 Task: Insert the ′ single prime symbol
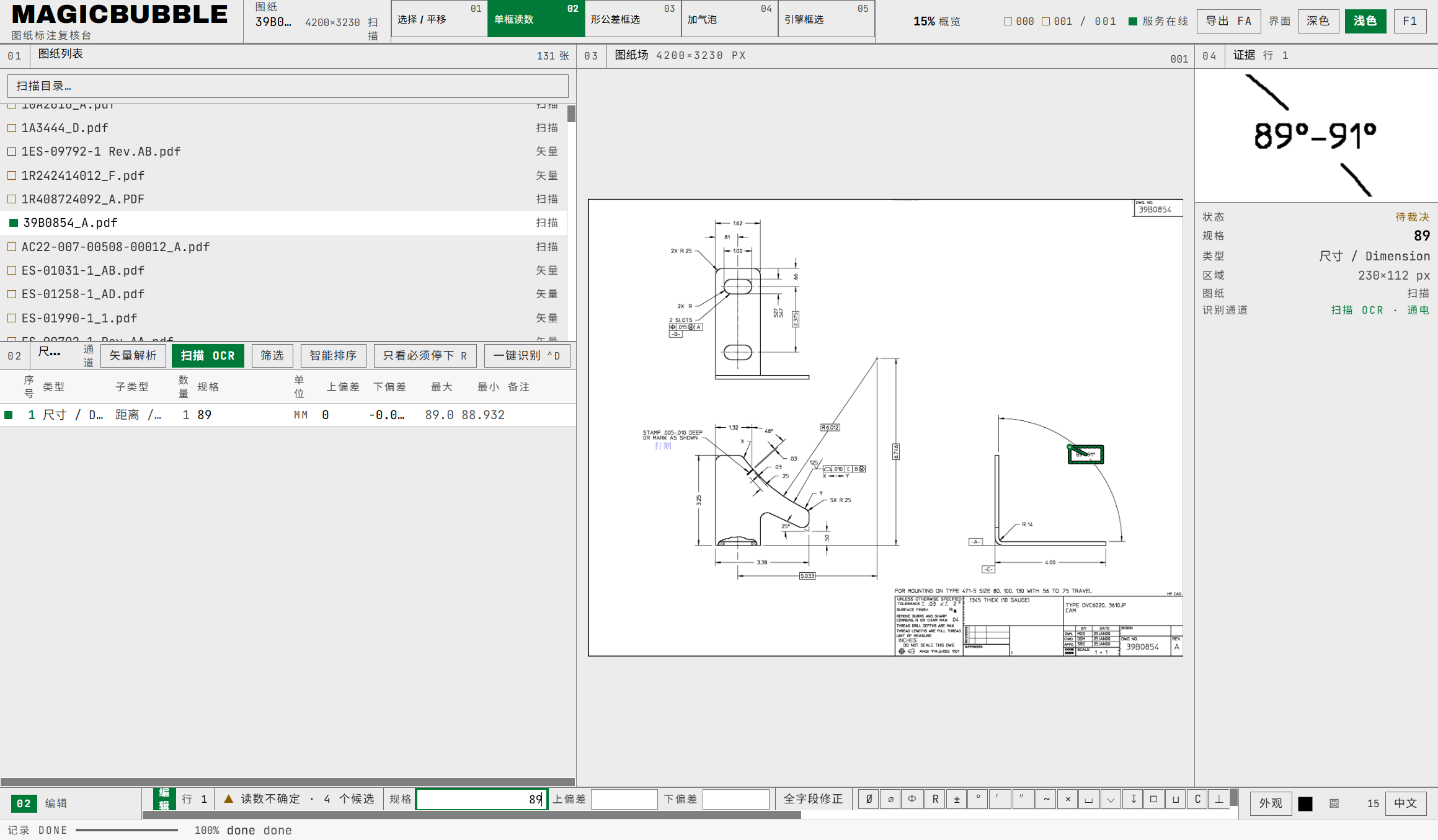tap(1000, 799)
